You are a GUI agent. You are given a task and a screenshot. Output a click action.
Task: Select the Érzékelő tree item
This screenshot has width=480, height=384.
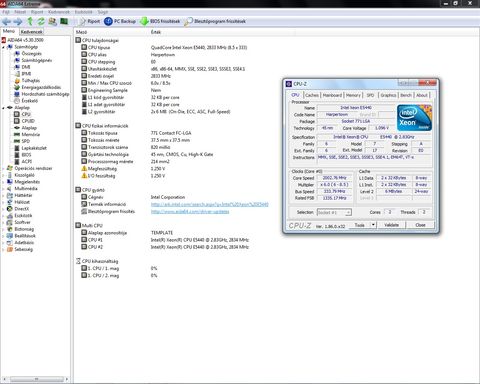tap(30, 101)
